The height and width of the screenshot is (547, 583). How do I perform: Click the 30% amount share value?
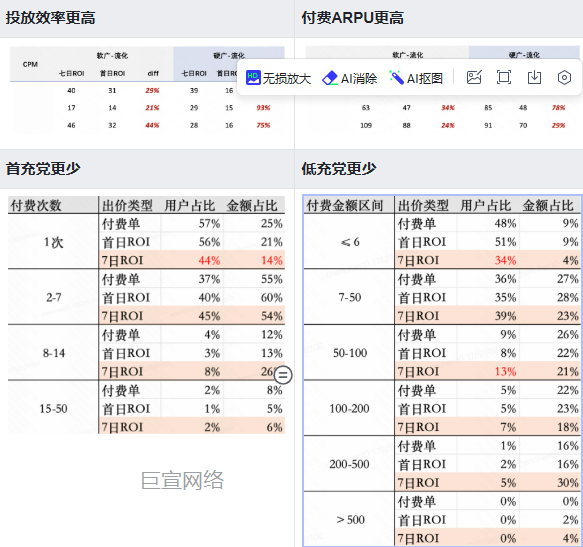568,482
